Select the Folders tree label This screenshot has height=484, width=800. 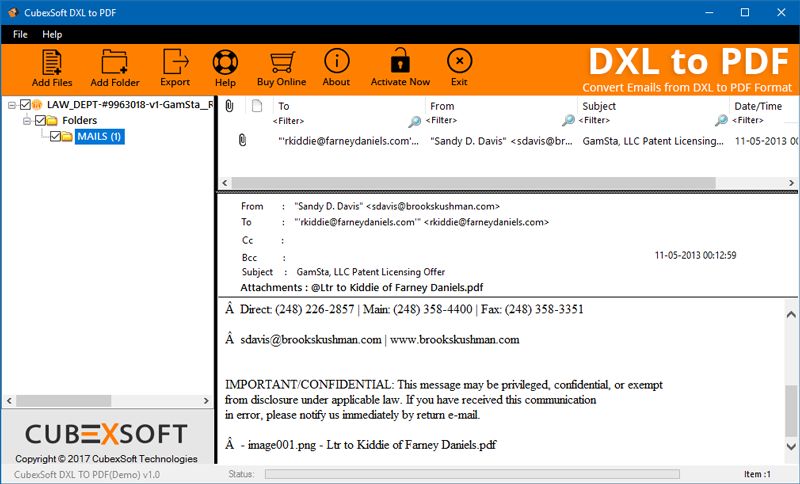coord(80,120)
